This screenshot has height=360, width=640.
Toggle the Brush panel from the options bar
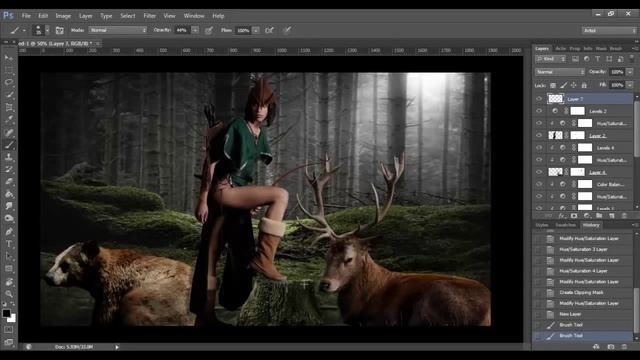(60, 30)
